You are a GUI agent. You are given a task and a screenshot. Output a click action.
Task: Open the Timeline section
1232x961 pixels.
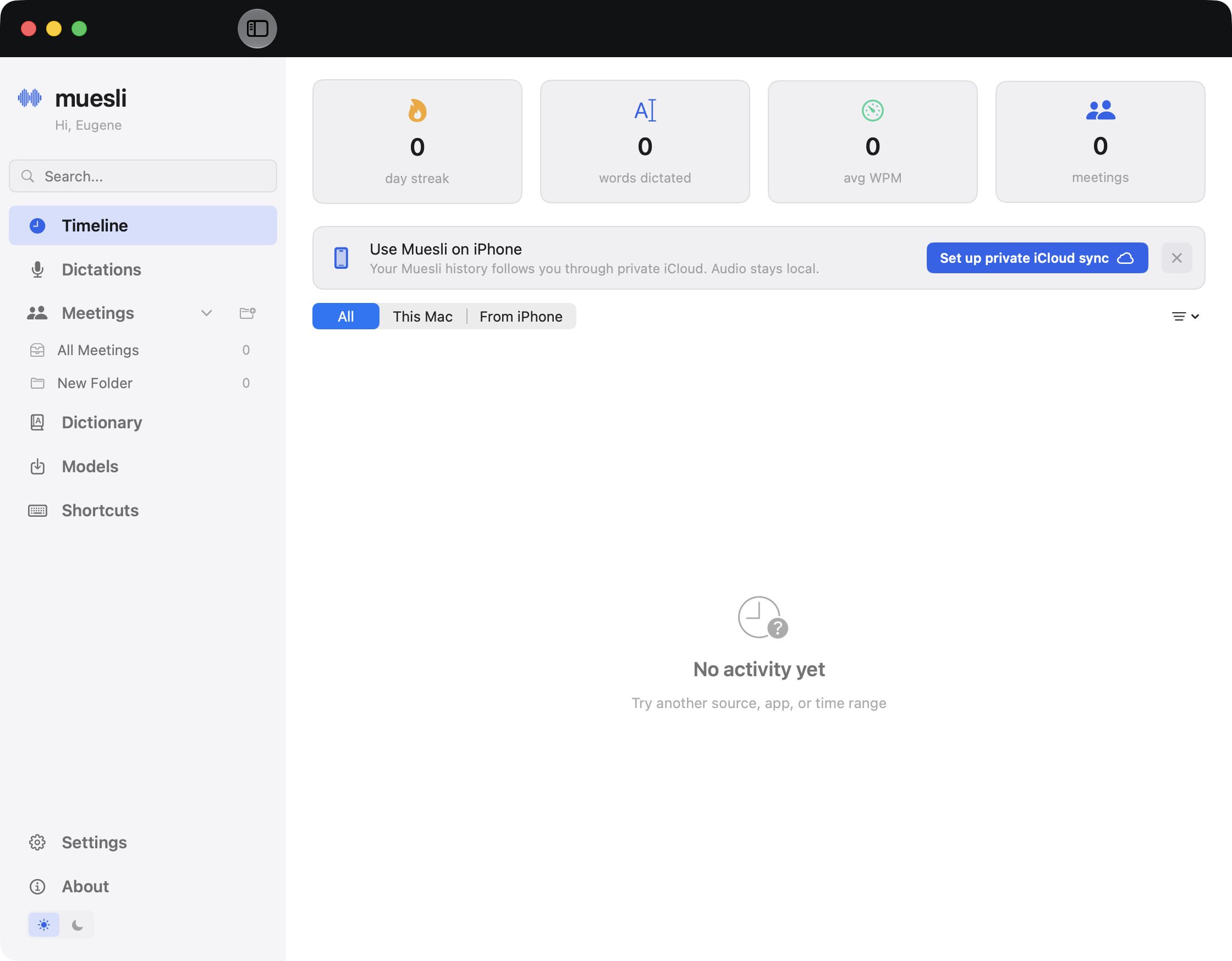142,225
